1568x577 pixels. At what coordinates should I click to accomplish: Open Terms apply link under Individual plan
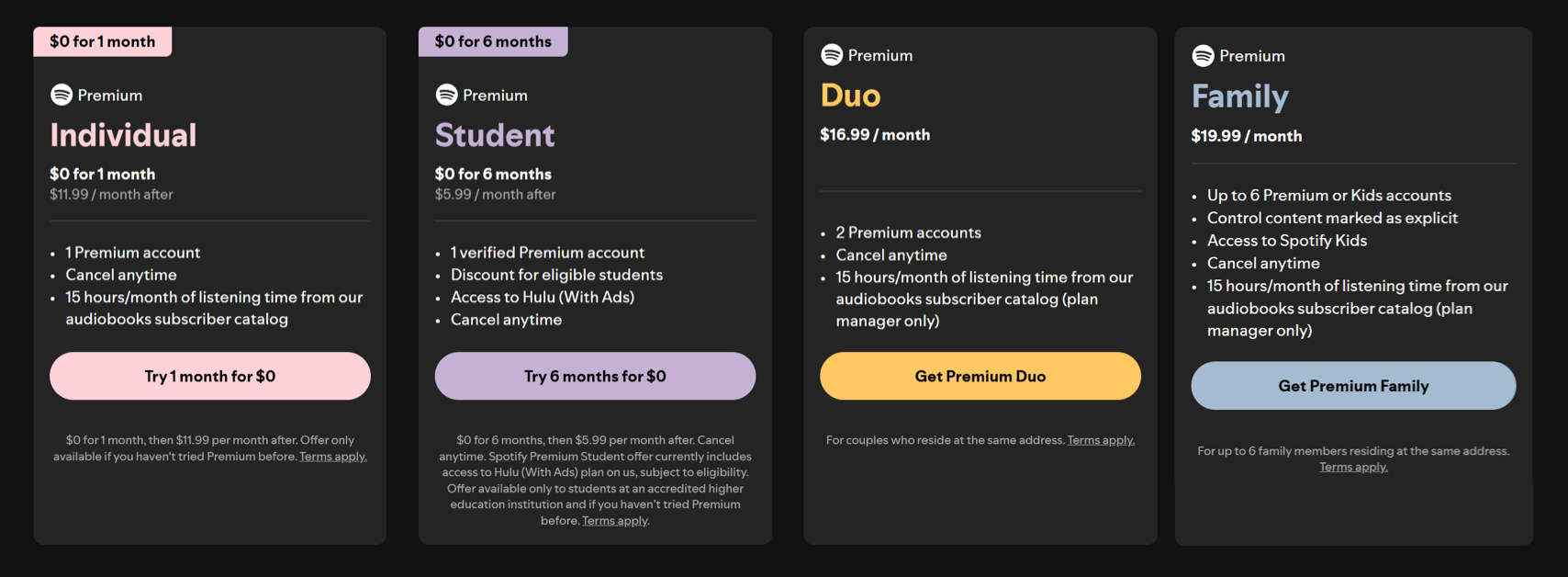pos(332,456)
